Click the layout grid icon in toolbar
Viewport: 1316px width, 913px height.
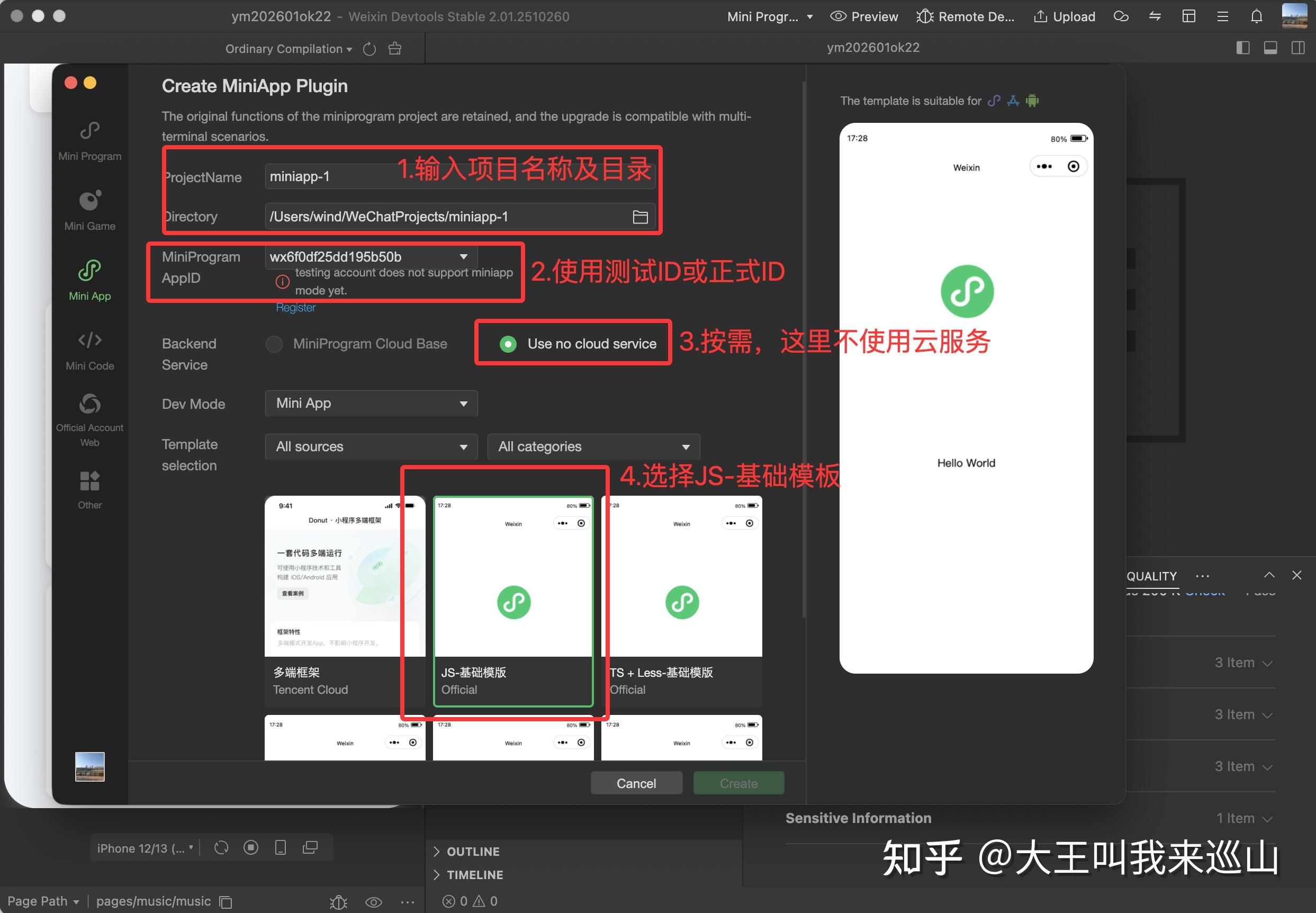pos(1188,16)
